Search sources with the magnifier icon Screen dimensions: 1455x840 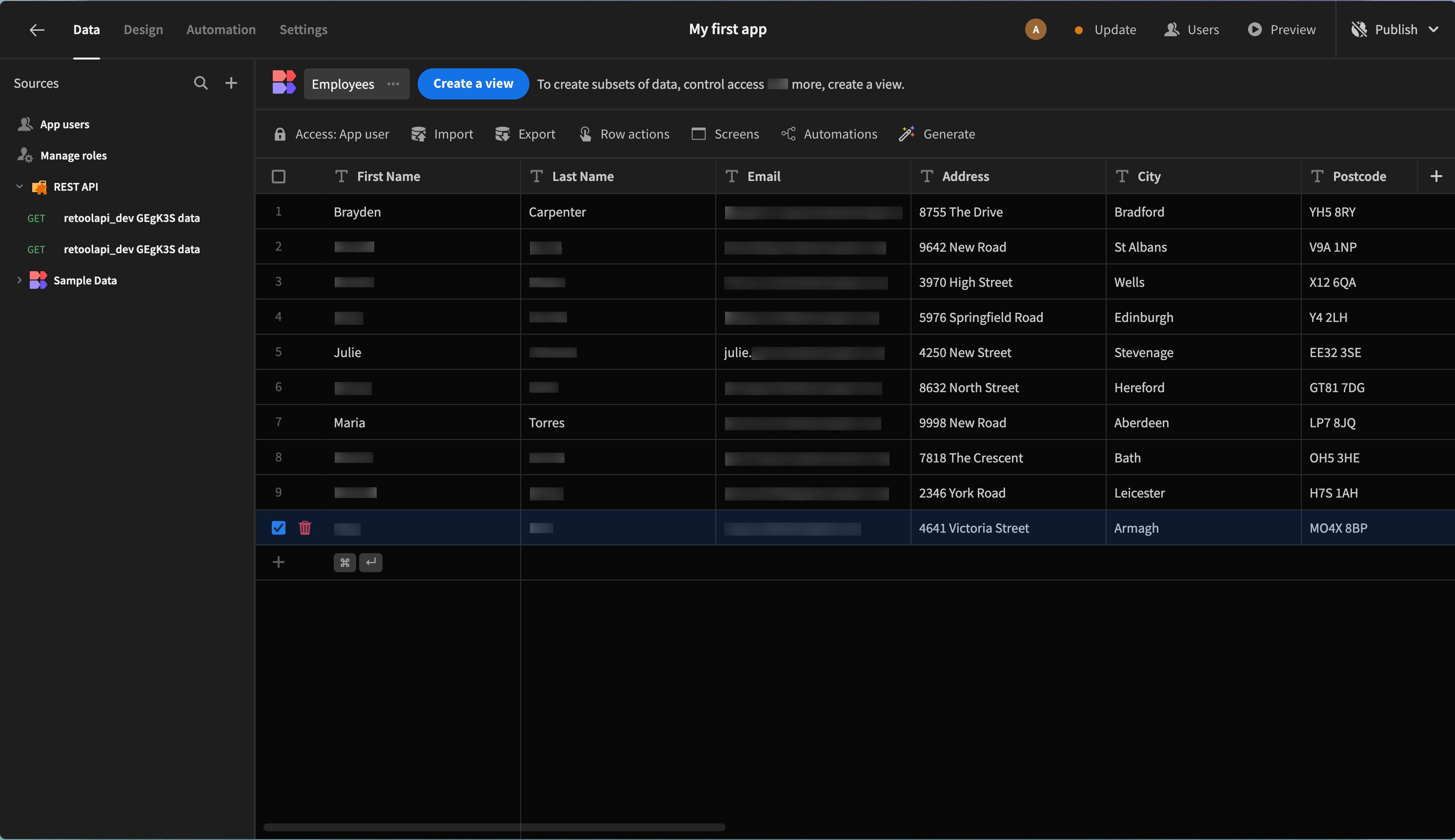[200, 83]
